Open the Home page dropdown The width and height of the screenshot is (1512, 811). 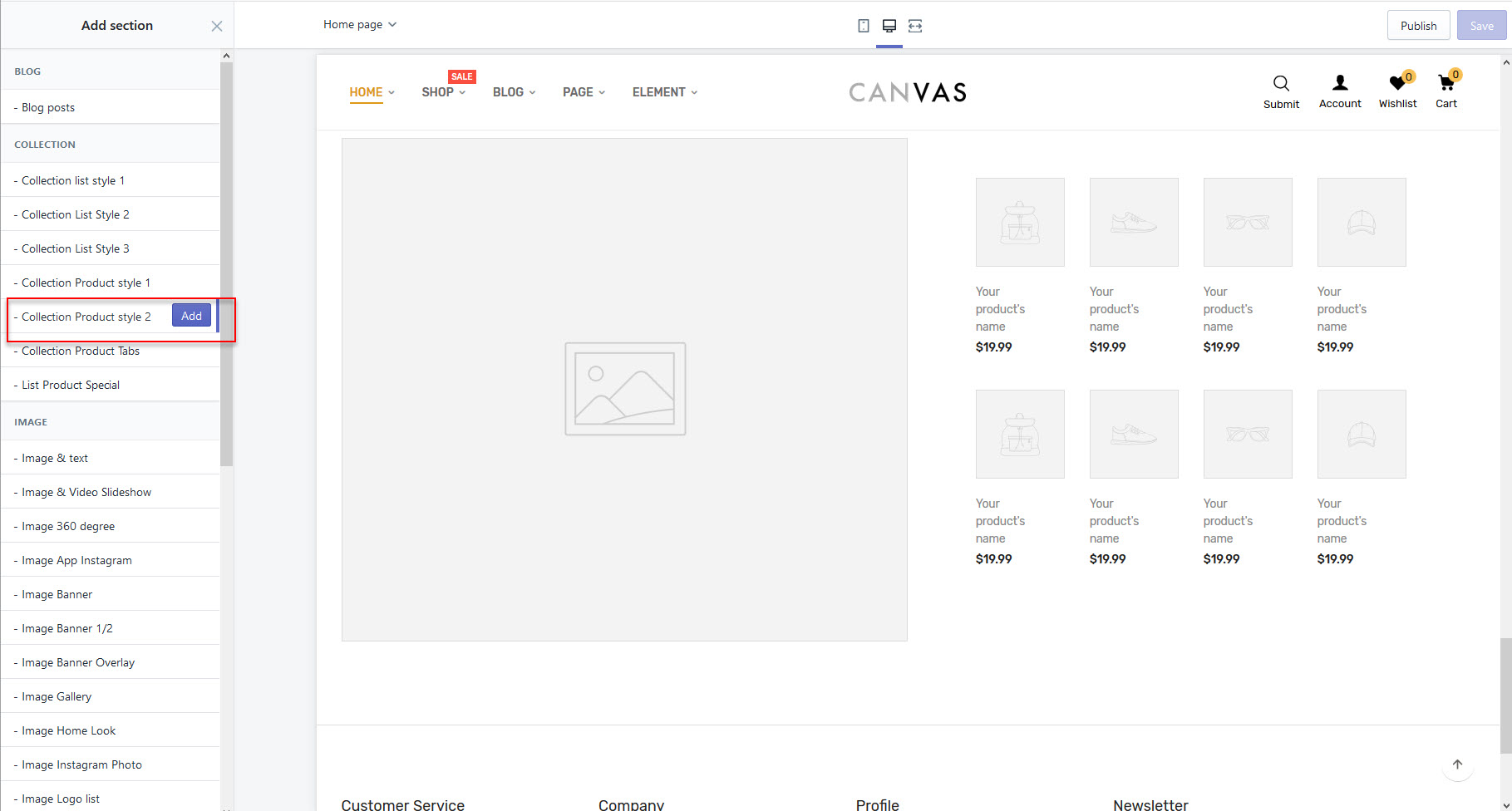360,25
